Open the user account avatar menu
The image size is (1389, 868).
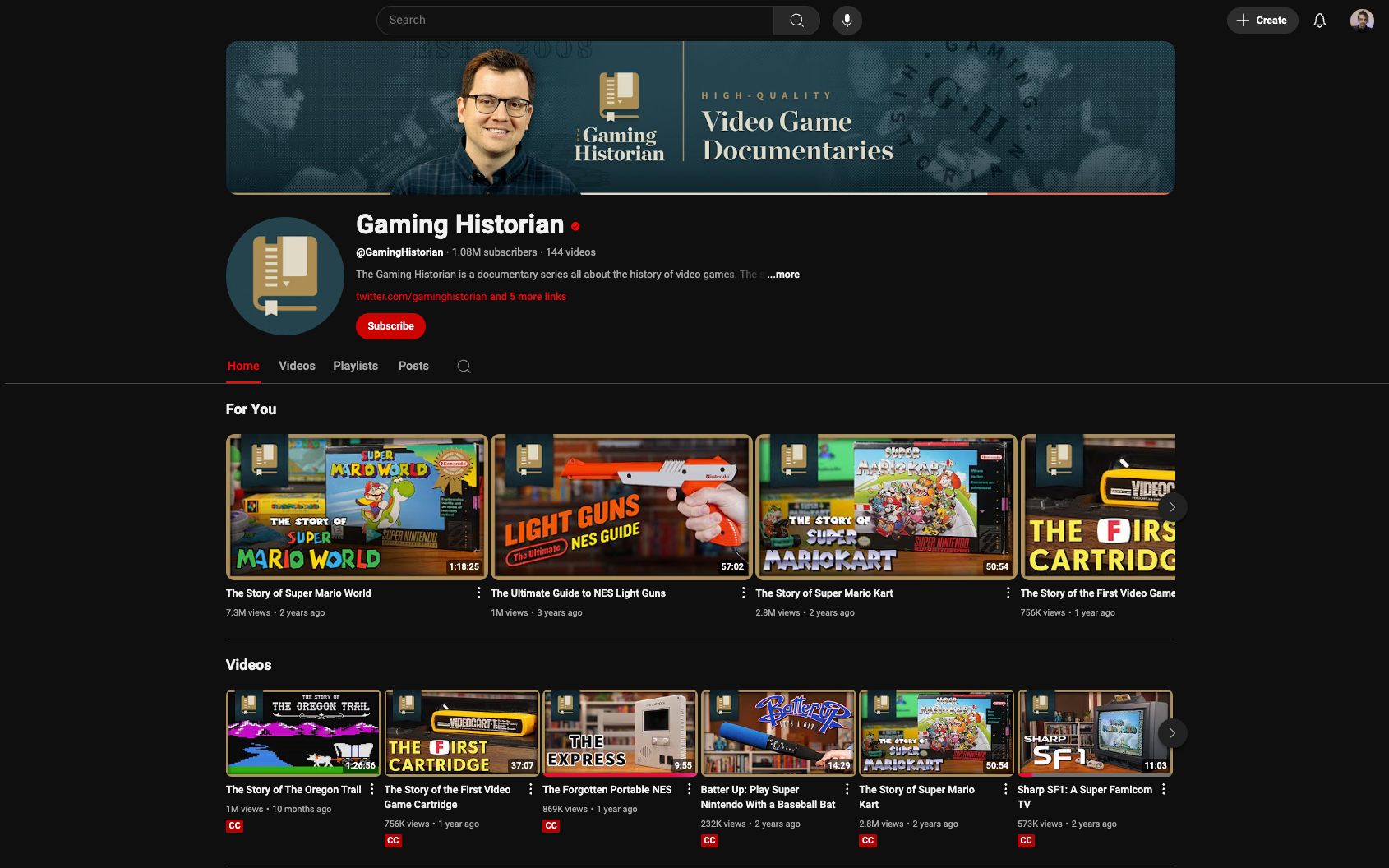(1362, 21)
